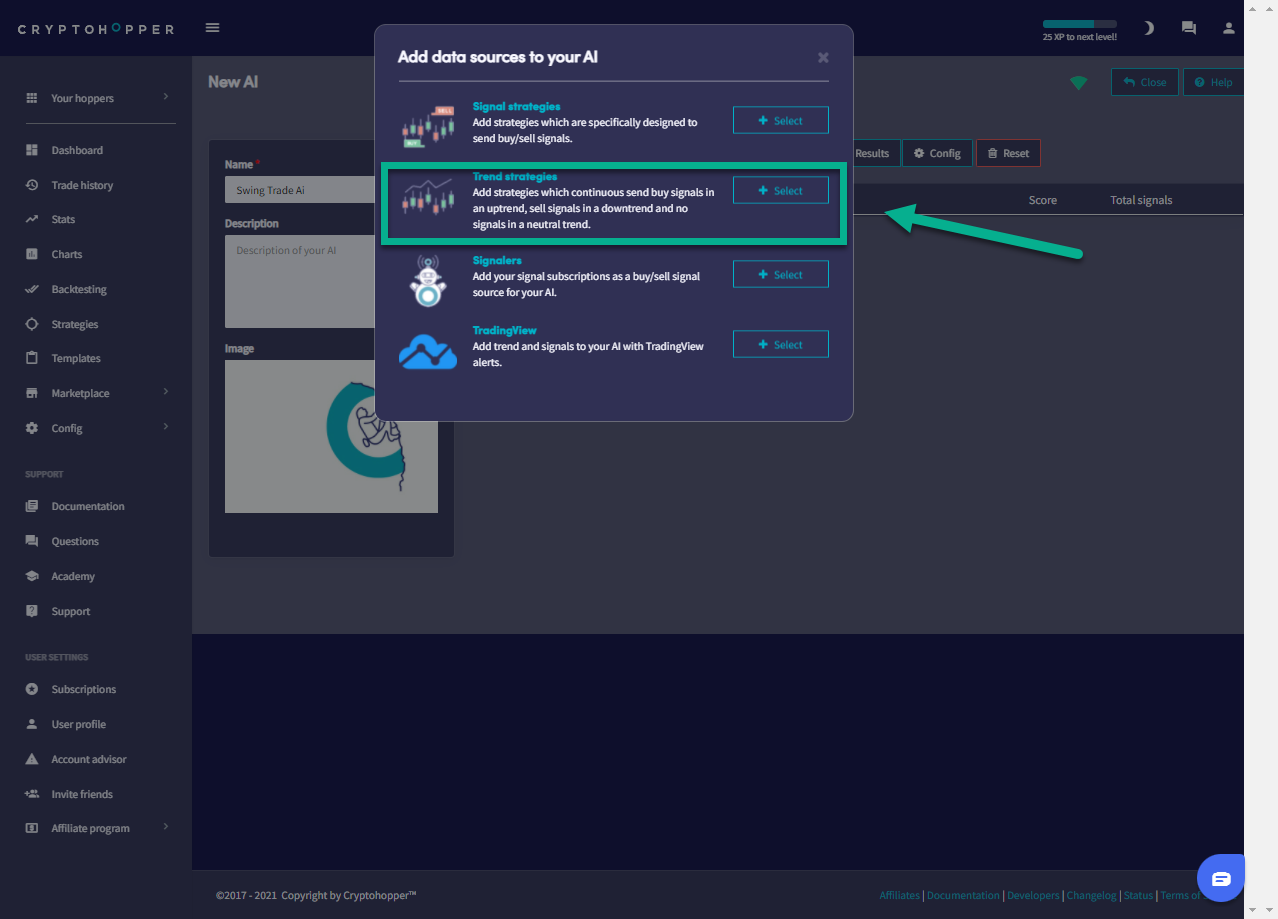Click the Signalers robot icon
Image resolution: width=1278 pixels, height=919 pixels.
point(428,279)
